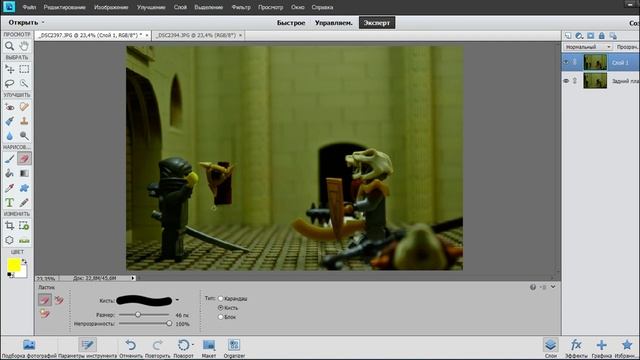
Task: Select the Custom Shape tool
Action: click(x=24, y=188)
